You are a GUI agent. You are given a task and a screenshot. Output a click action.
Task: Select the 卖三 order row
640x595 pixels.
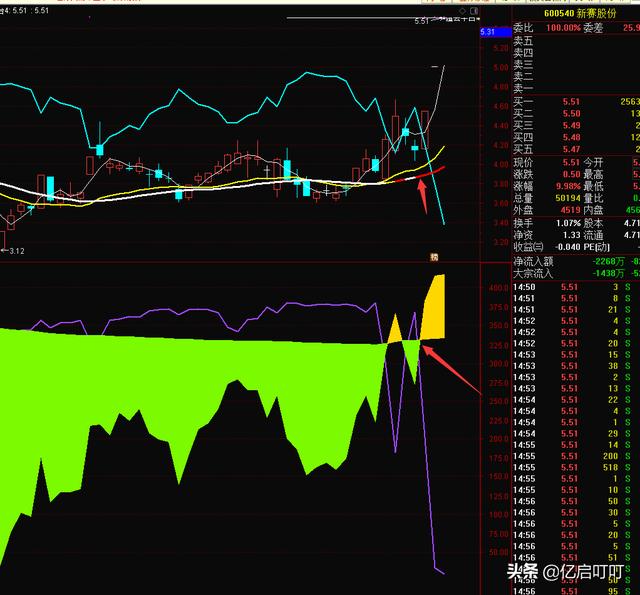[x=576, y=65]
